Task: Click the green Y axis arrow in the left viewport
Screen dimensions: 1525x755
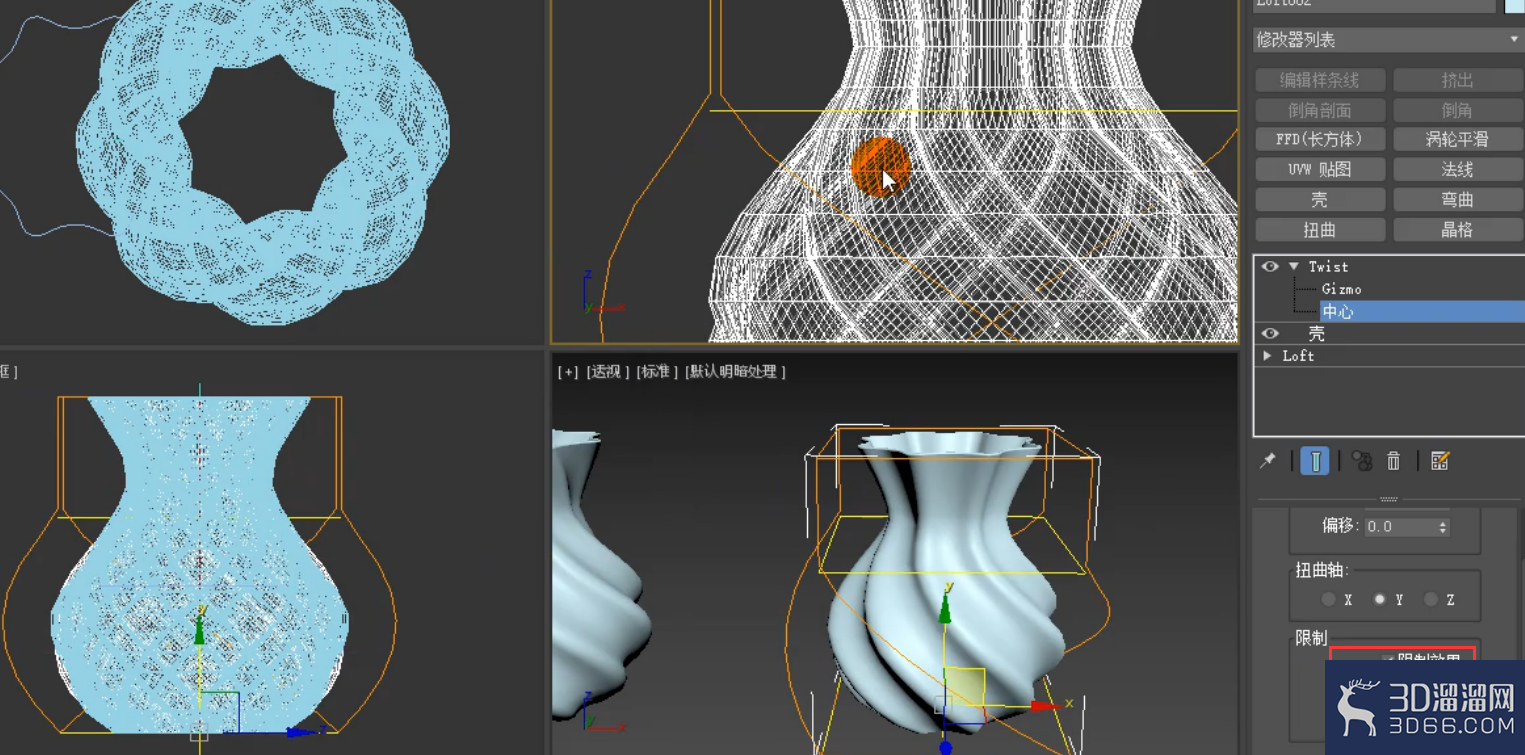Action: 200,630
